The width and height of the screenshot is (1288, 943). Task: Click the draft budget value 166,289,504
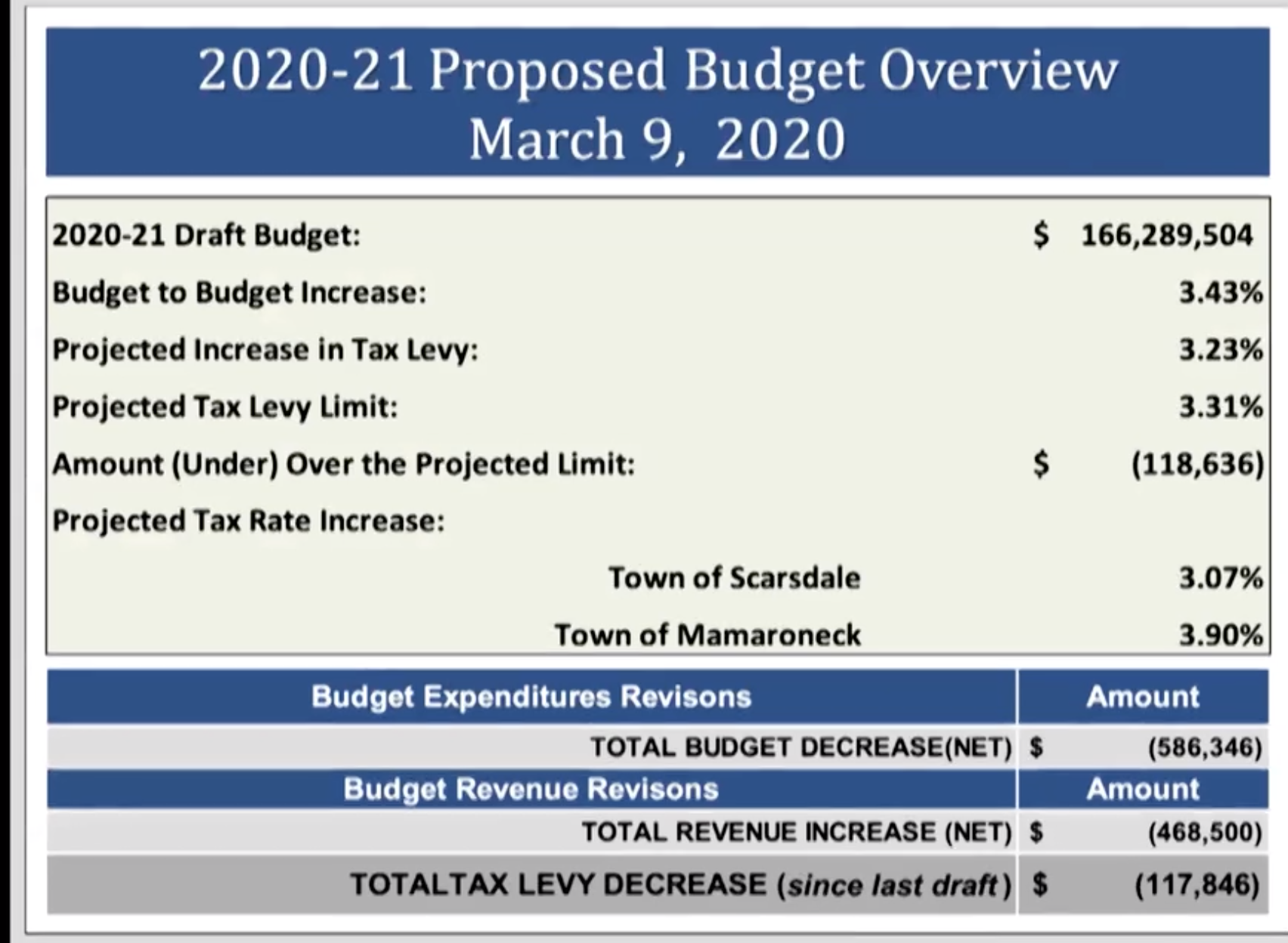point(1167,235)
